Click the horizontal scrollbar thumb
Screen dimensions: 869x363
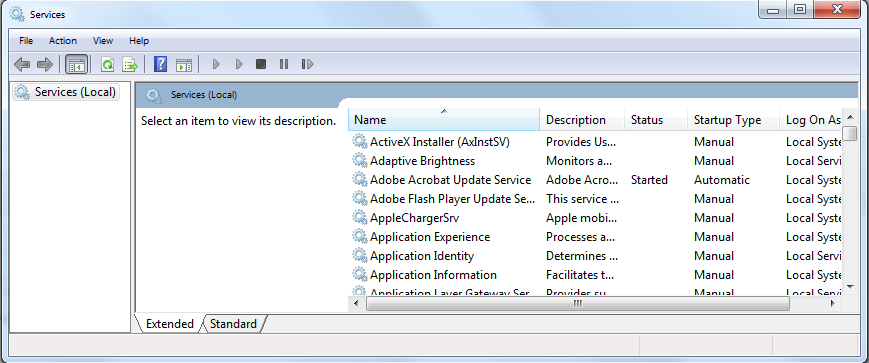(577, 303)
